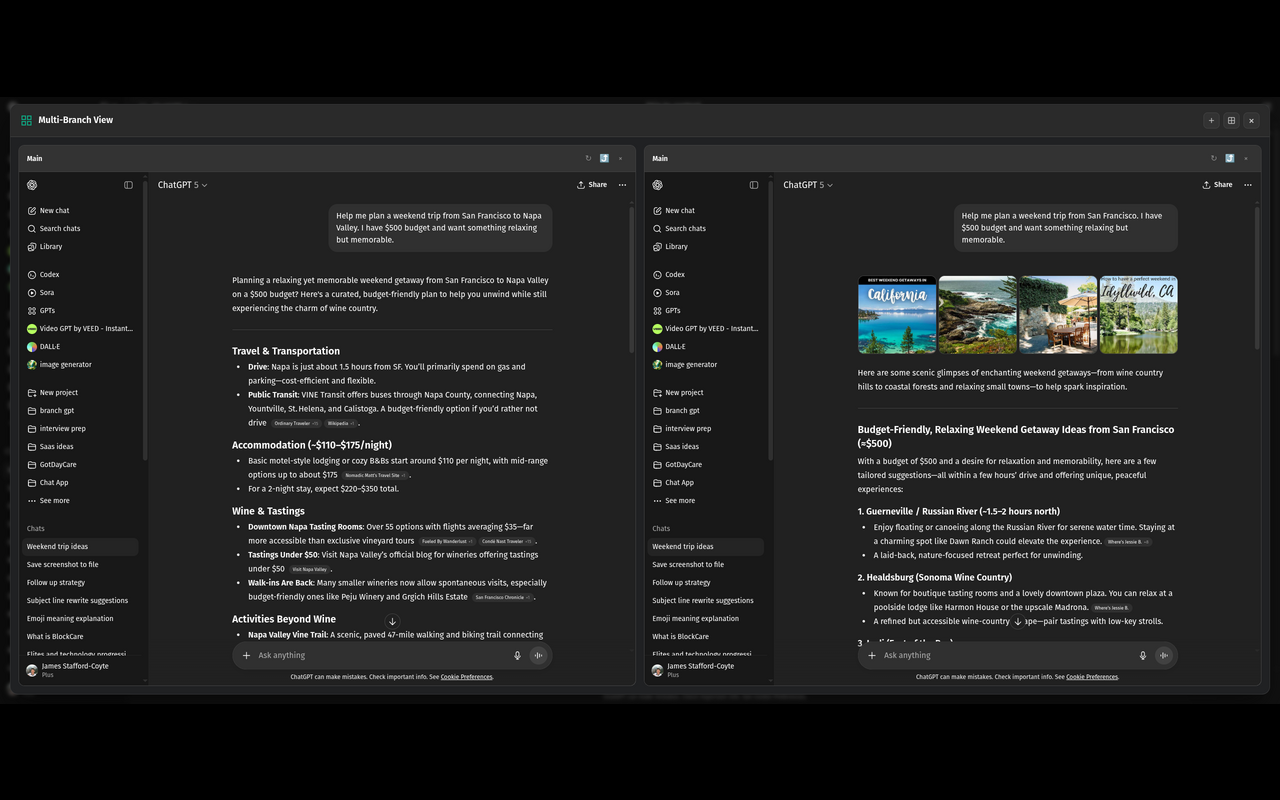Click the add branch plus icon
Screen dimensions: 1280x800
tap(1211, 121)
